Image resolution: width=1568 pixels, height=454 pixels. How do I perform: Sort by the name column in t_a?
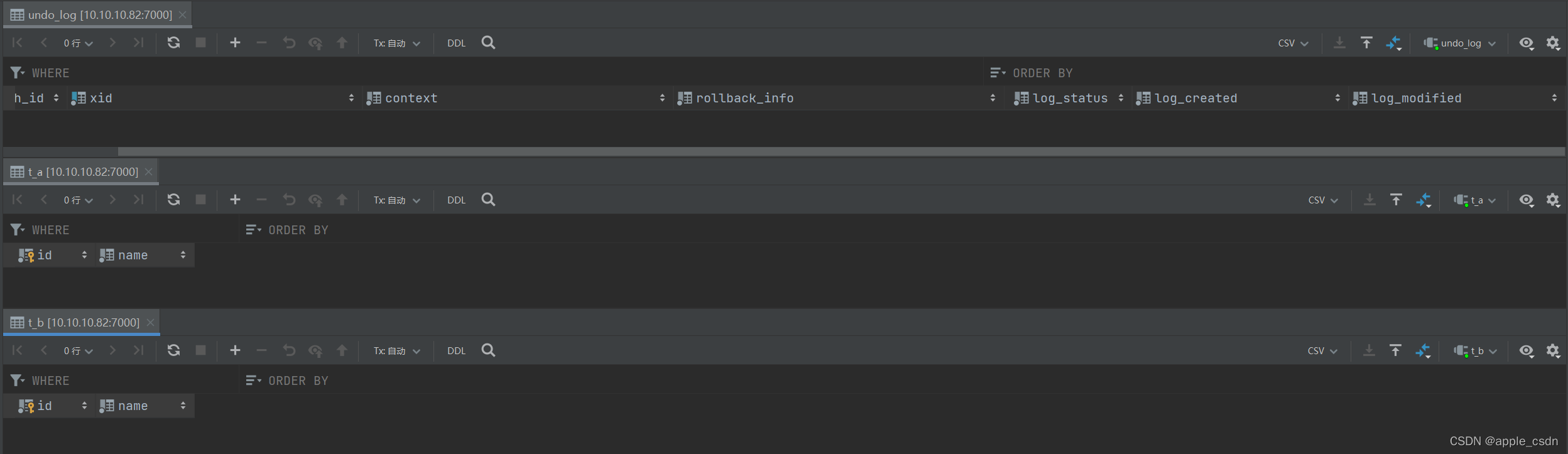pyautogui.click(x=144, y=255)
